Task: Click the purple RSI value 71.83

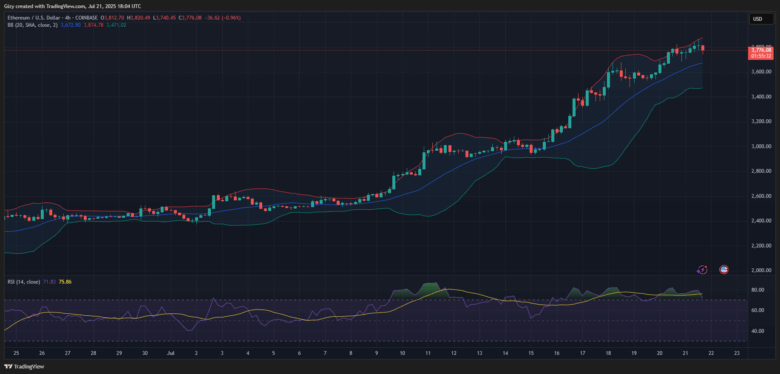Action: (x=50, y=281)
